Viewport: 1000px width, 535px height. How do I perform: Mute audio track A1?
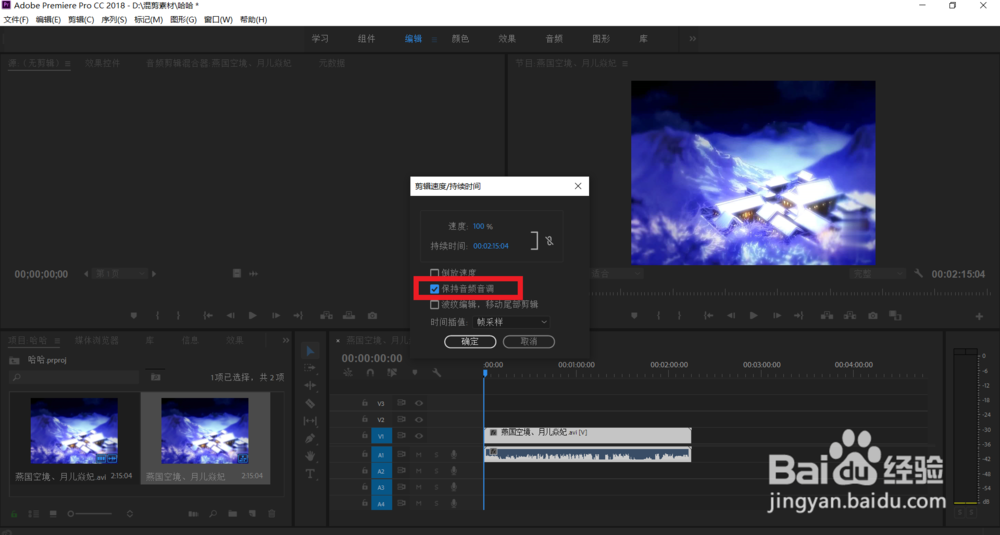[419, 454]
